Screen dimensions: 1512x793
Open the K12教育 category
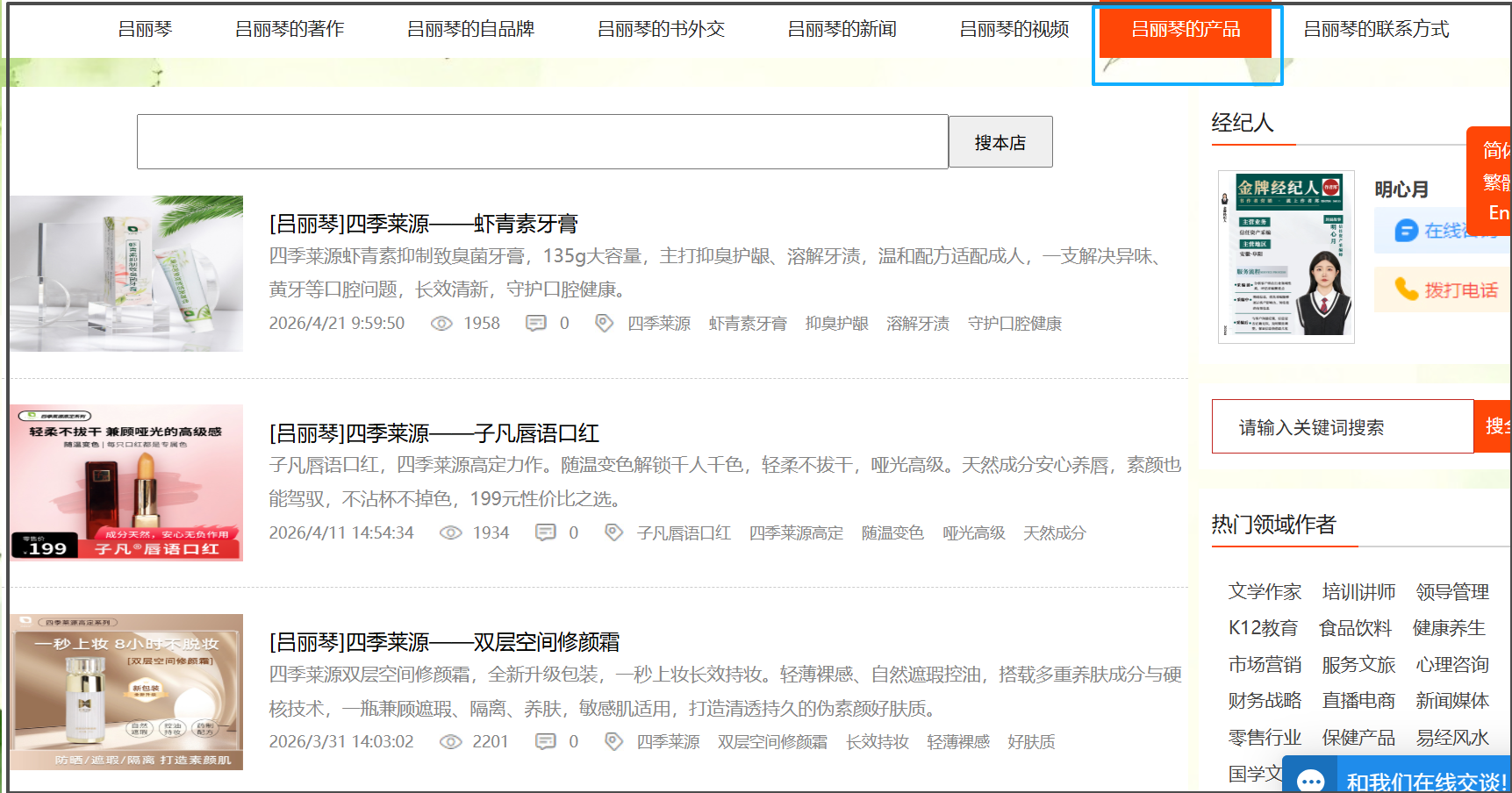[1263, 628]
